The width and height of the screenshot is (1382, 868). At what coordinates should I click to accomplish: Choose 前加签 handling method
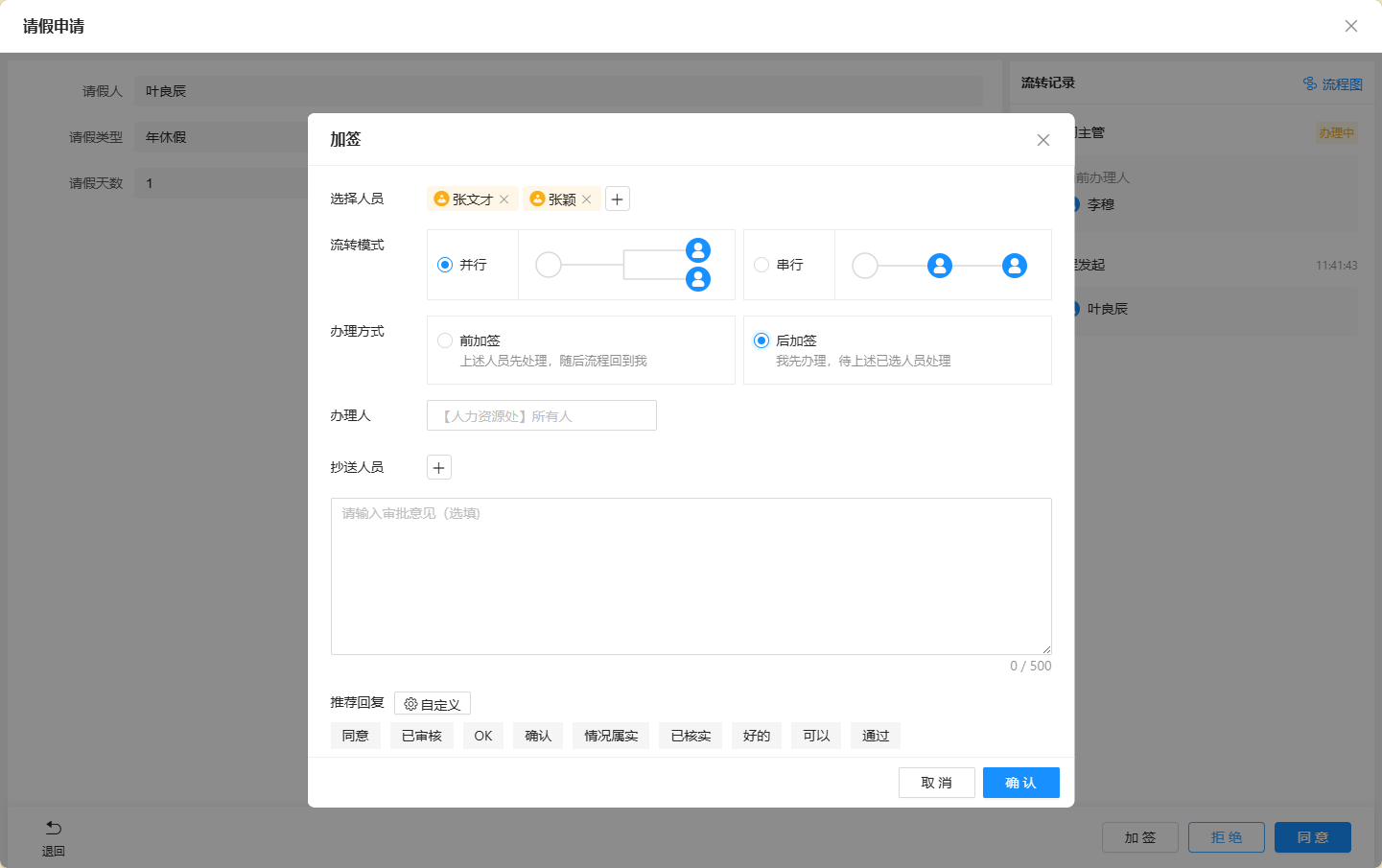click(445, 340)
